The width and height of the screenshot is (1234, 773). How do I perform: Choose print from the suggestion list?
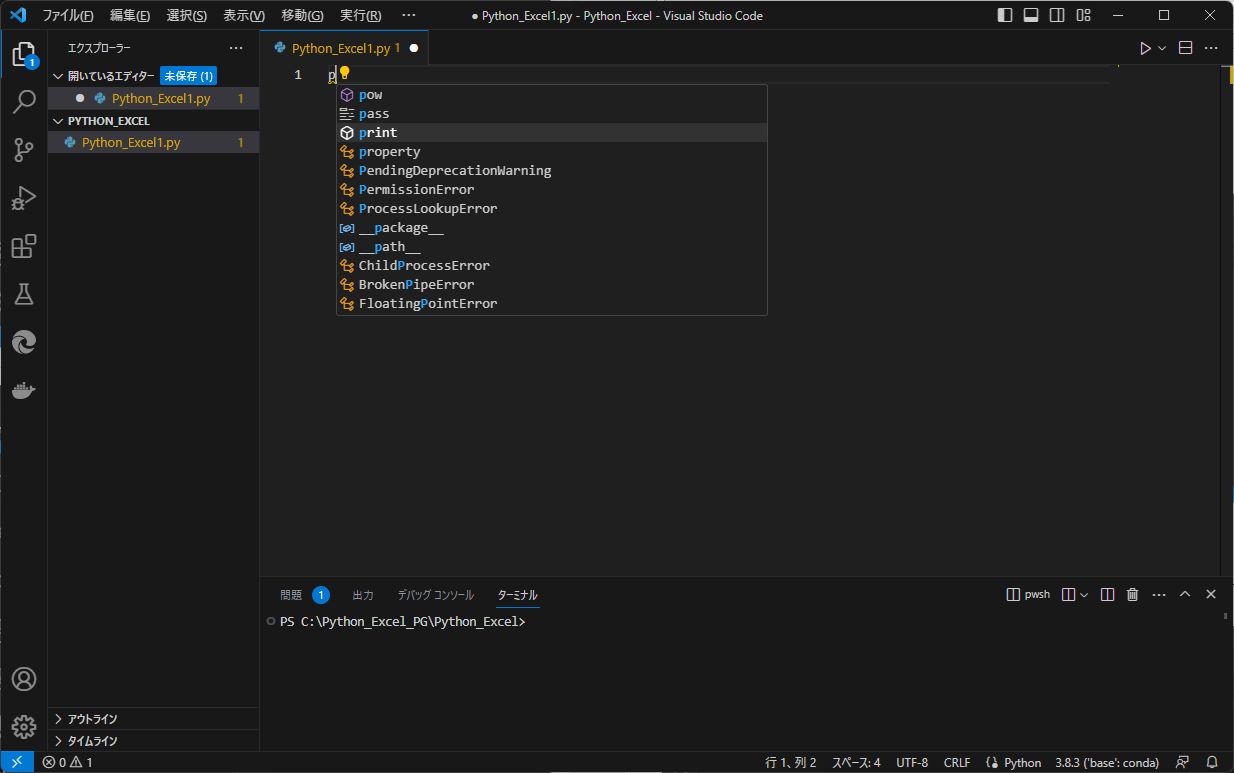coord(552,133)
